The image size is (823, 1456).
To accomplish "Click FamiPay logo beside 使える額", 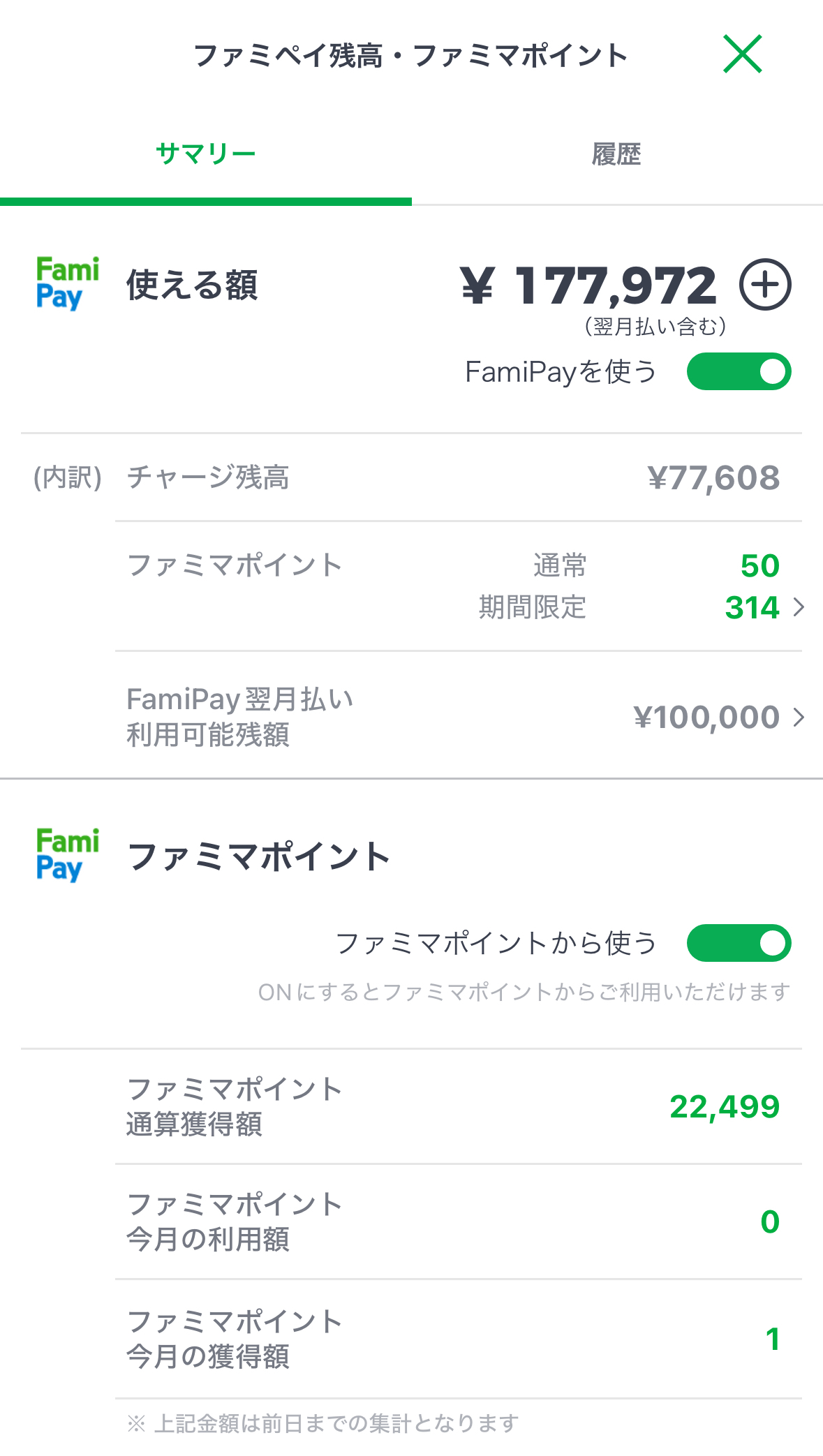I will [x=67, y=283].
